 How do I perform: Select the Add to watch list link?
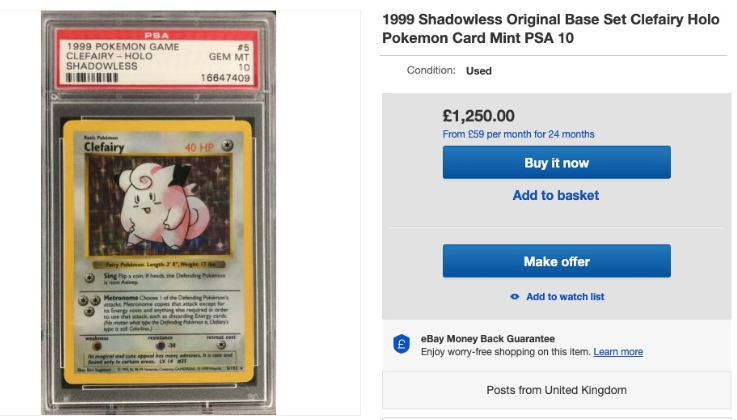point(565,297)
